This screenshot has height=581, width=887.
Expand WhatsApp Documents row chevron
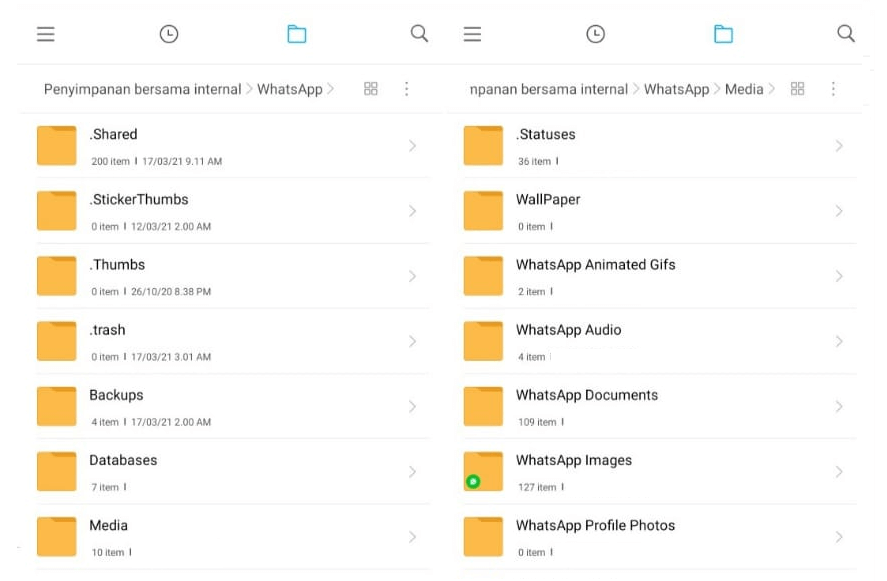coord(839,406)
